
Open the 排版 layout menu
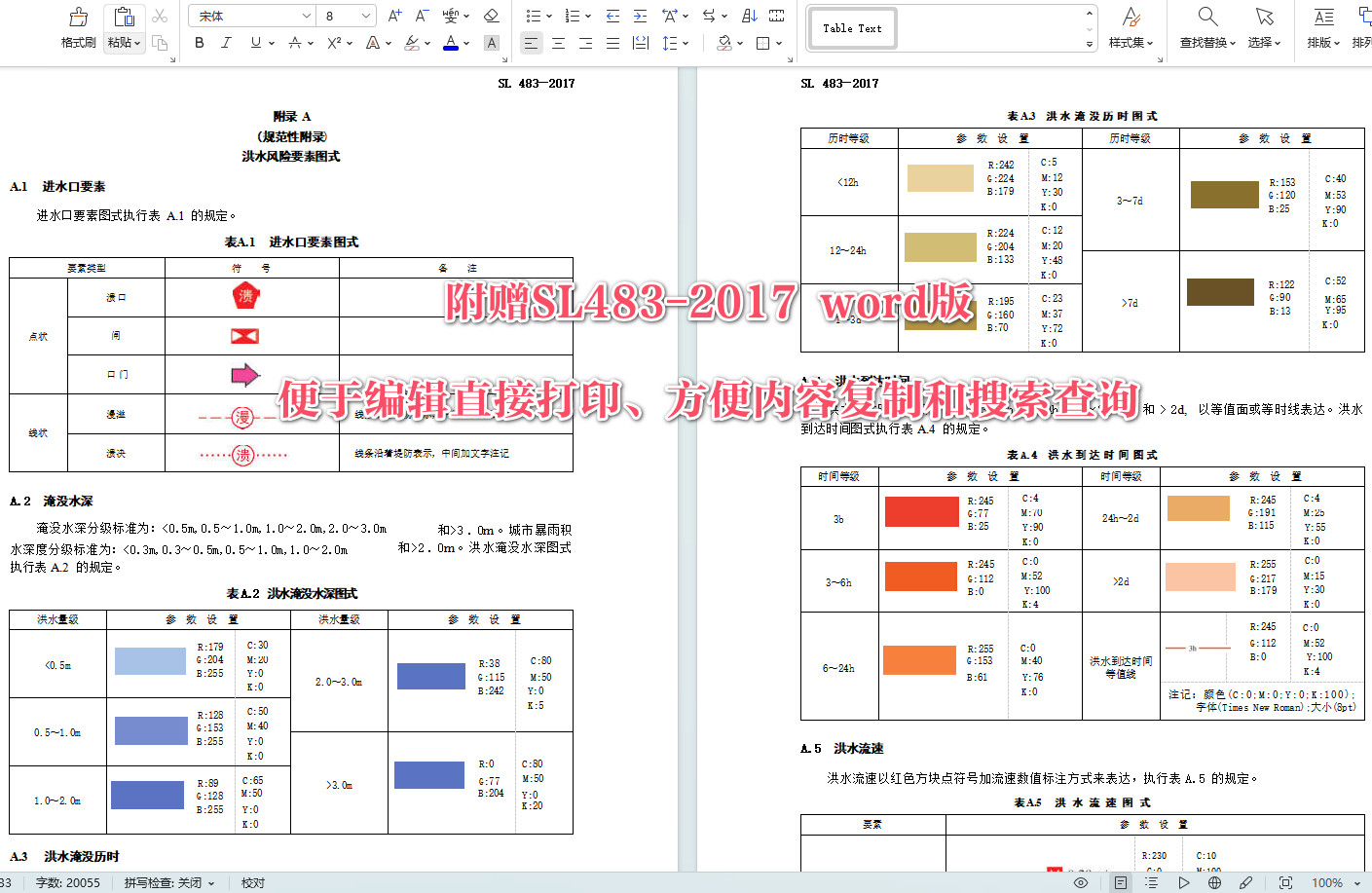tap(1324, 29)
